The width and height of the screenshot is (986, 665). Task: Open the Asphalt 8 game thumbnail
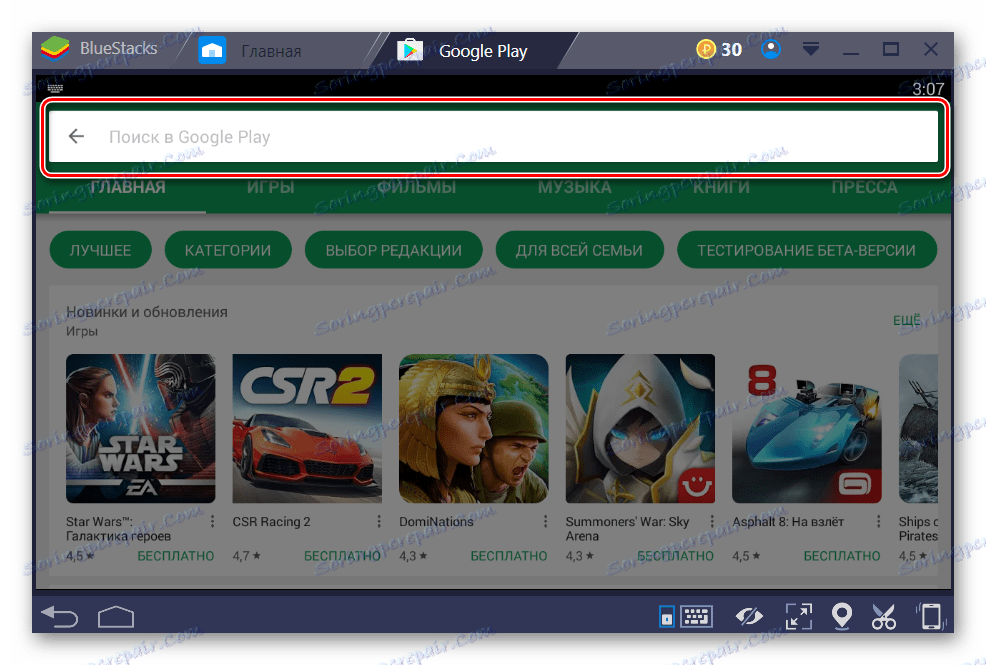tap(807, 428)
